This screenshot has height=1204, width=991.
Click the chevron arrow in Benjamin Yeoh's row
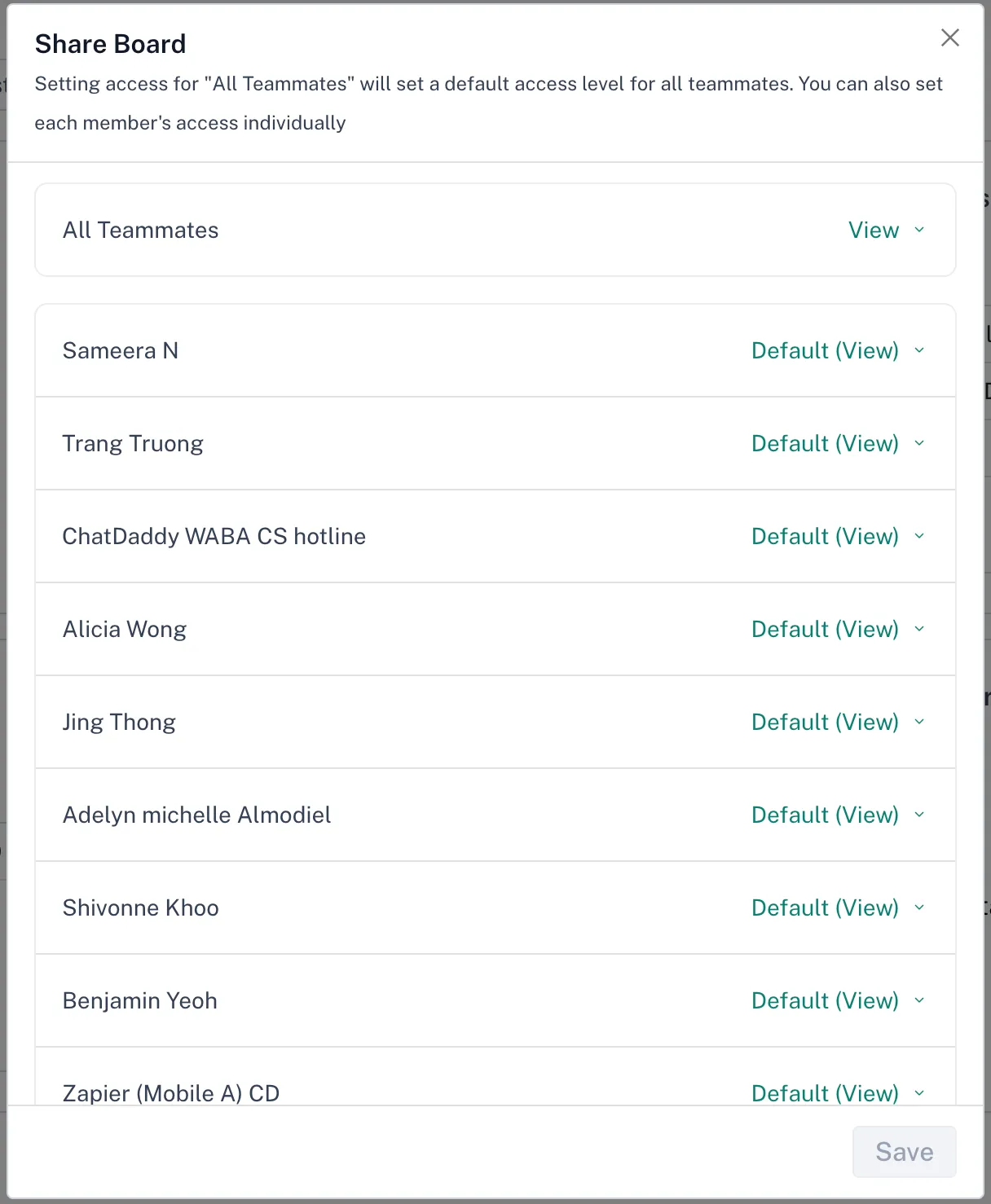(x=919, y=1000)
